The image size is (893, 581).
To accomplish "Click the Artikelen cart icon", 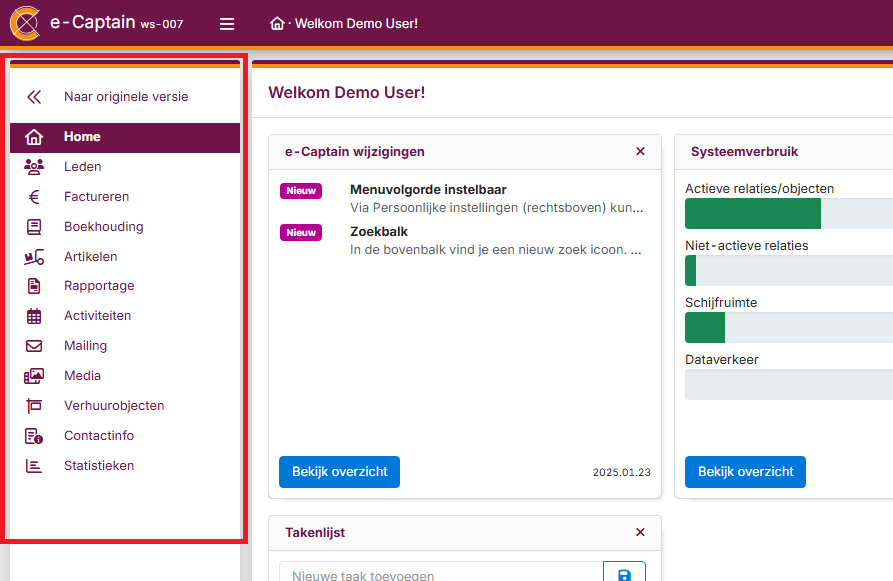I will click(34, 257).
